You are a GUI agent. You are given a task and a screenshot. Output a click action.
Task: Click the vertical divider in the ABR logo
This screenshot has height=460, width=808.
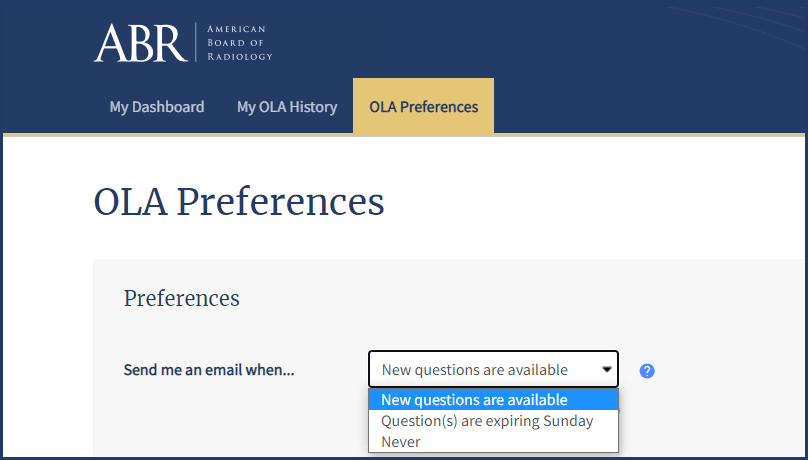coord(197,43)
